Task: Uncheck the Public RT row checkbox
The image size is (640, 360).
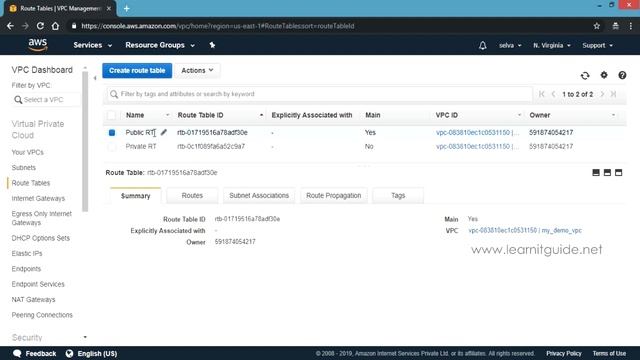Action: tap(112, 133)
